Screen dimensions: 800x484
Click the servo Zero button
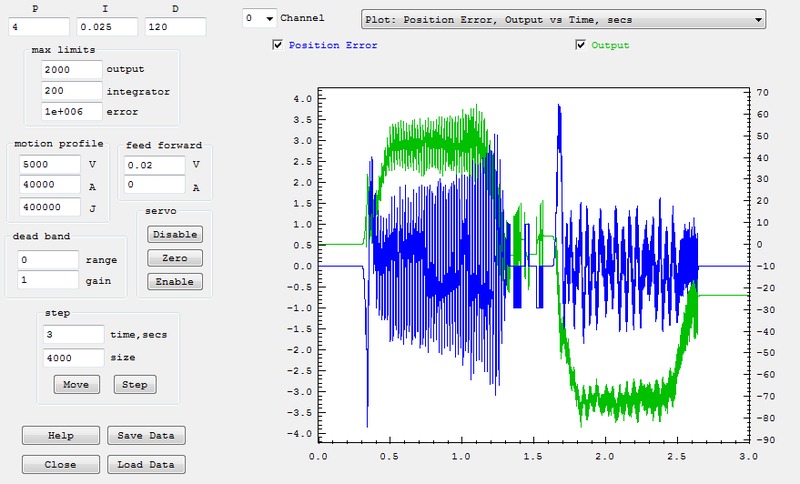pos(174,258)
